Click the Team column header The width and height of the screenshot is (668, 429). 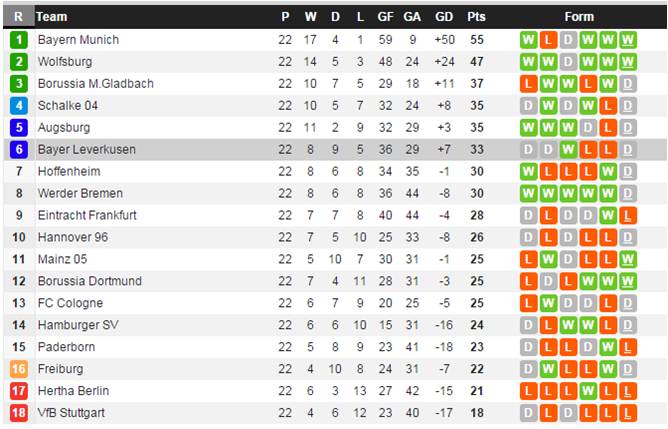(x=52, y=17)
